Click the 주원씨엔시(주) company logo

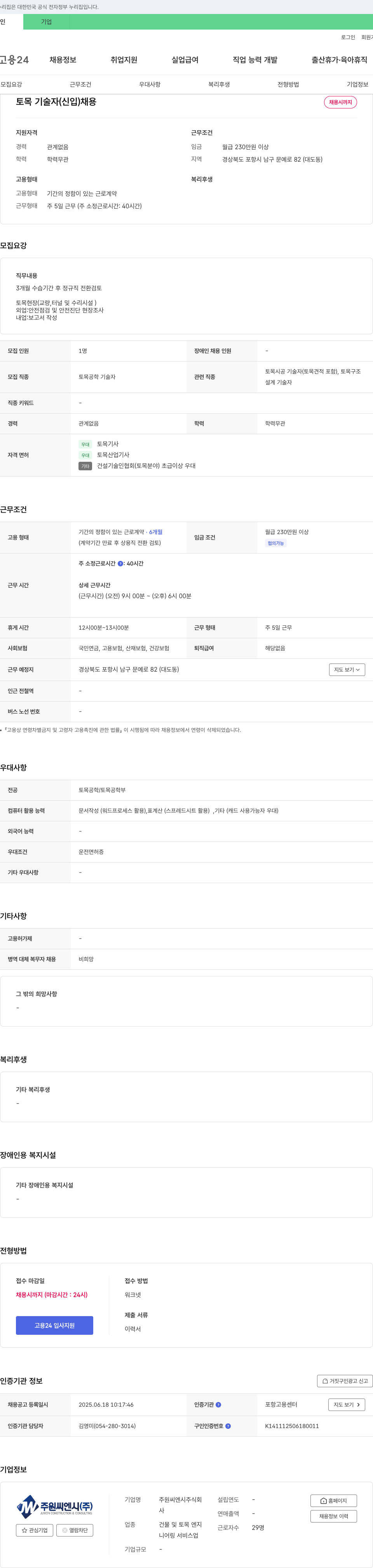click(x=54, y=1507)
